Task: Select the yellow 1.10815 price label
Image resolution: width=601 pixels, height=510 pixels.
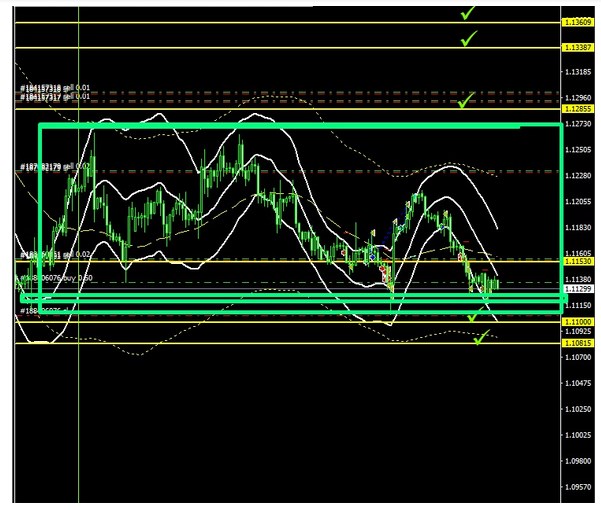Action: pyautogui.click(x=576, y=343)
